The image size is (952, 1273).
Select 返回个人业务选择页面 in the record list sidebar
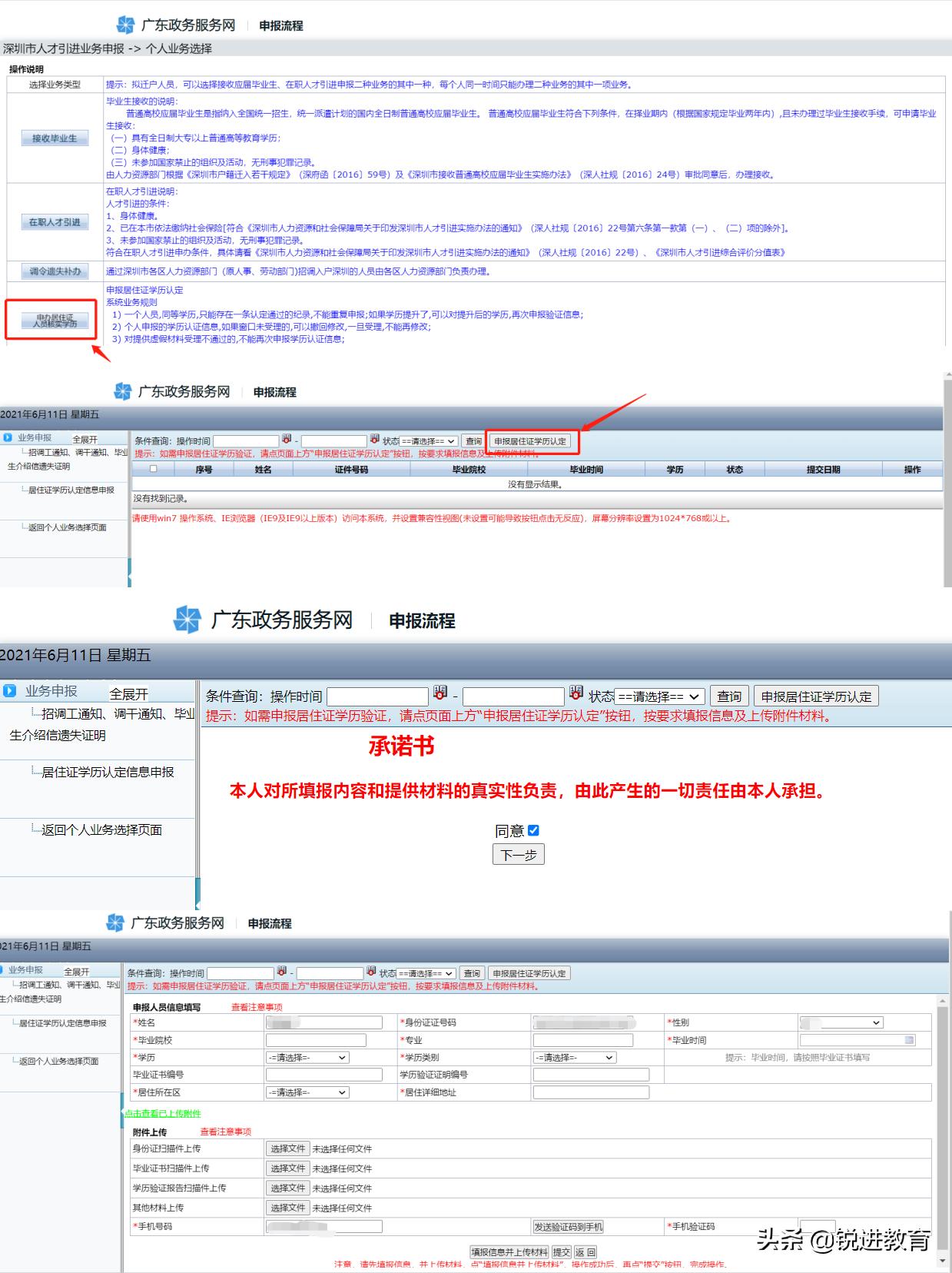(x=67, y=527)
